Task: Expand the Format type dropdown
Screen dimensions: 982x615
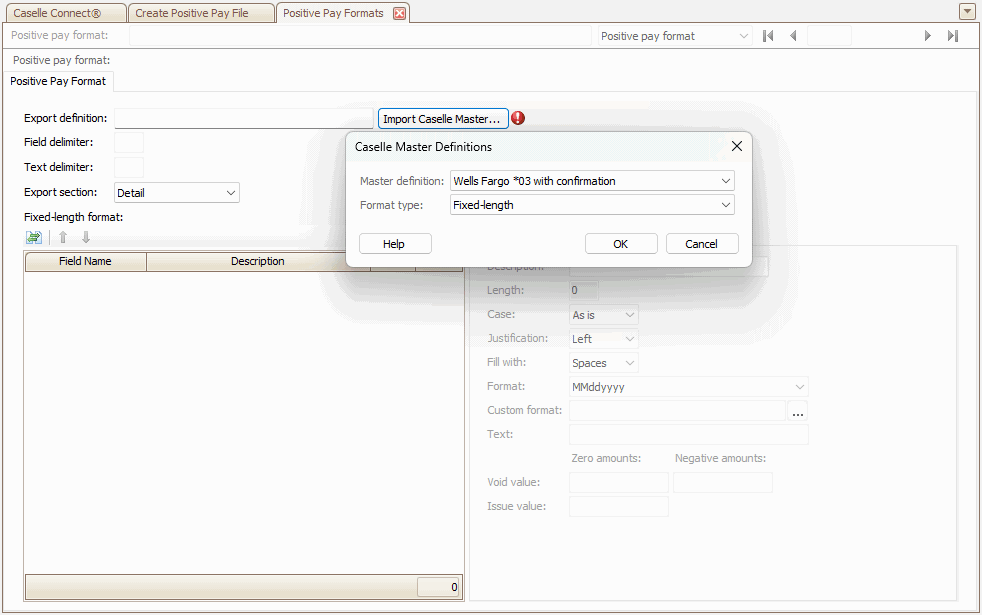Action: tap(725, 205)
